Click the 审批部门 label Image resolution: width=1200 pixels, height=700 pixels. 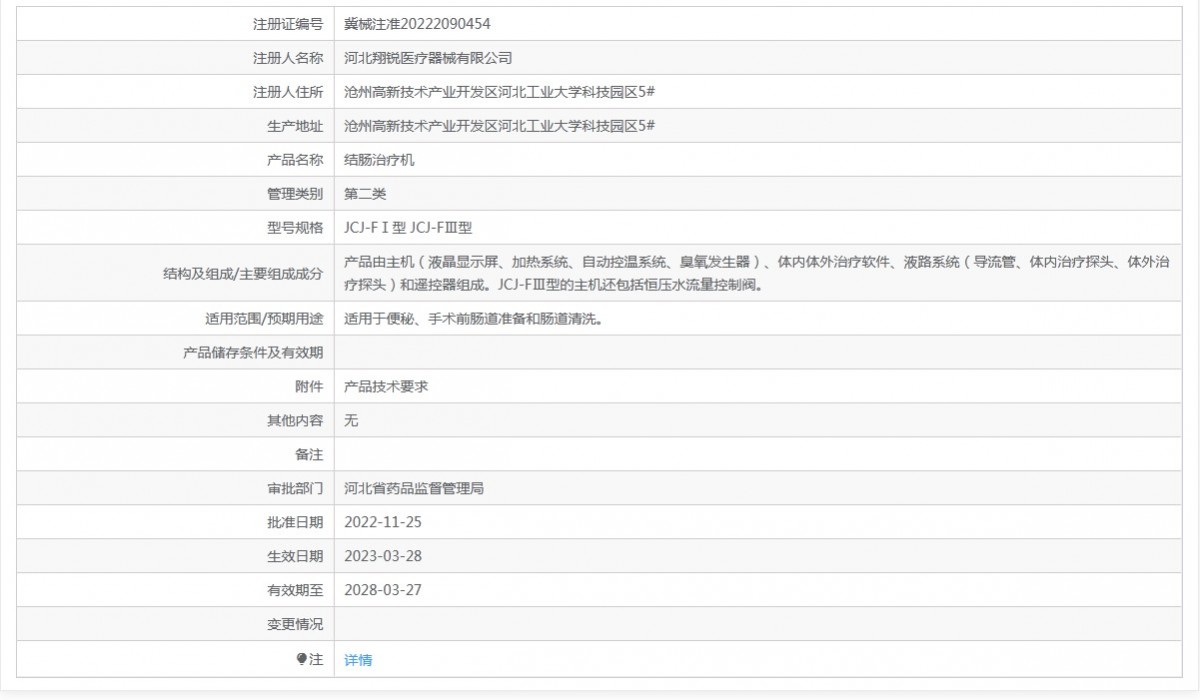(x=296, y=489)
